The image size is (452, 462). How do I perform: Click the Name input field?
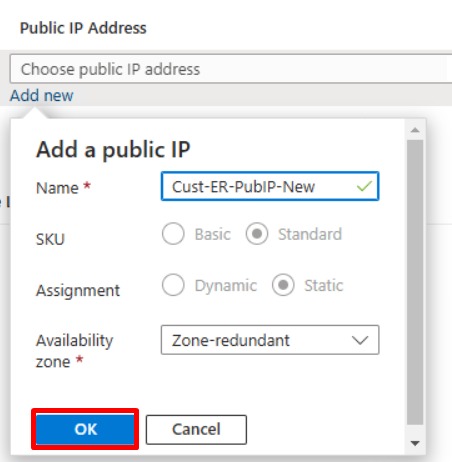click(270, 186)
